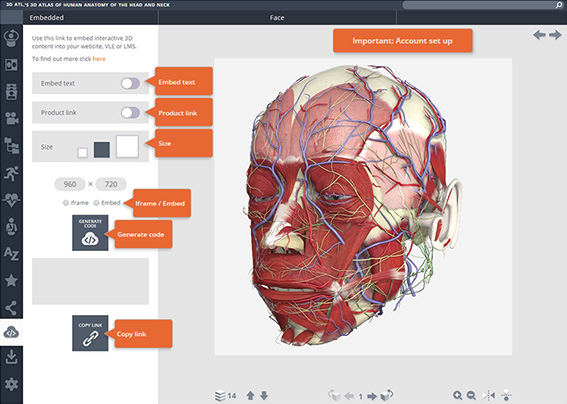The height and width of the screenshot is (404, 567).
Task: Click the center model icon bottom right
Action: tap(506, 395)
